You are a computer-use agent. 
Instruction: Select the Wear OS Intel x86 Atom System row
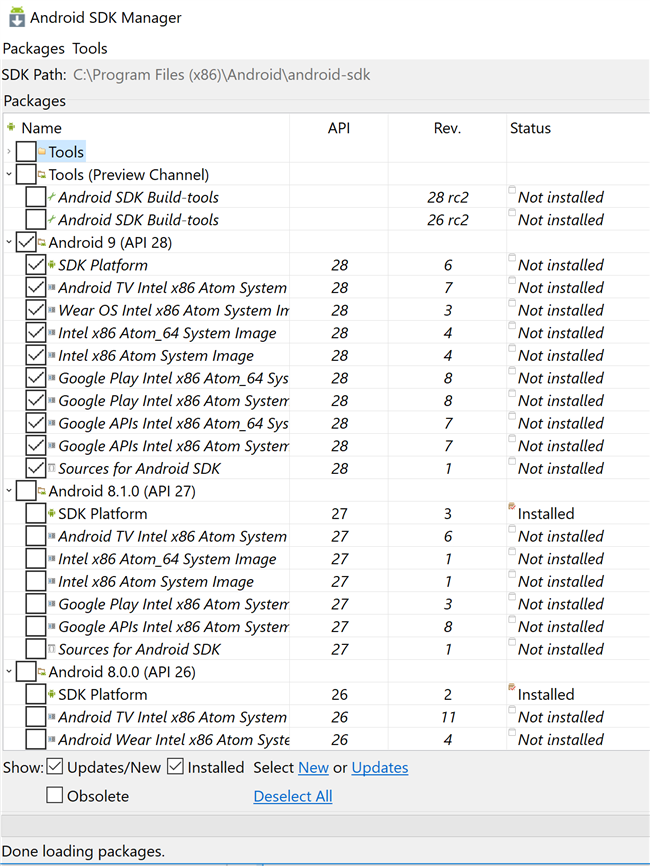(326, 310)
